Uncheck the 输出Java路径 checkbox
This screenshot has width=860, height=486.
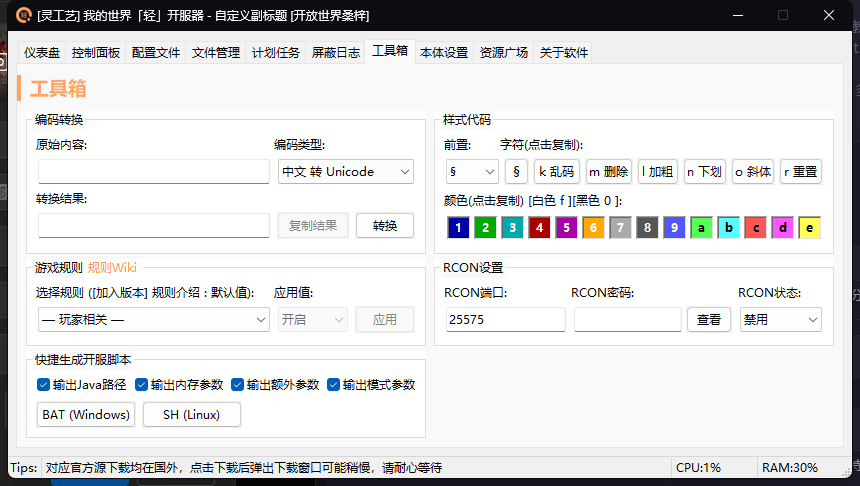[x=43, y=385]
